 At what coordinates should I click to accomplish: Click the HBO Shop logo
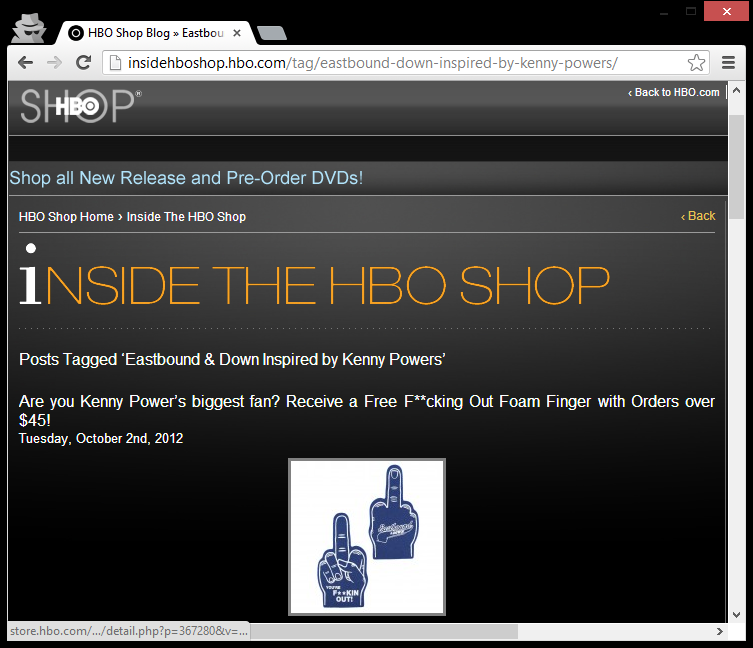(x=81, y=106)
